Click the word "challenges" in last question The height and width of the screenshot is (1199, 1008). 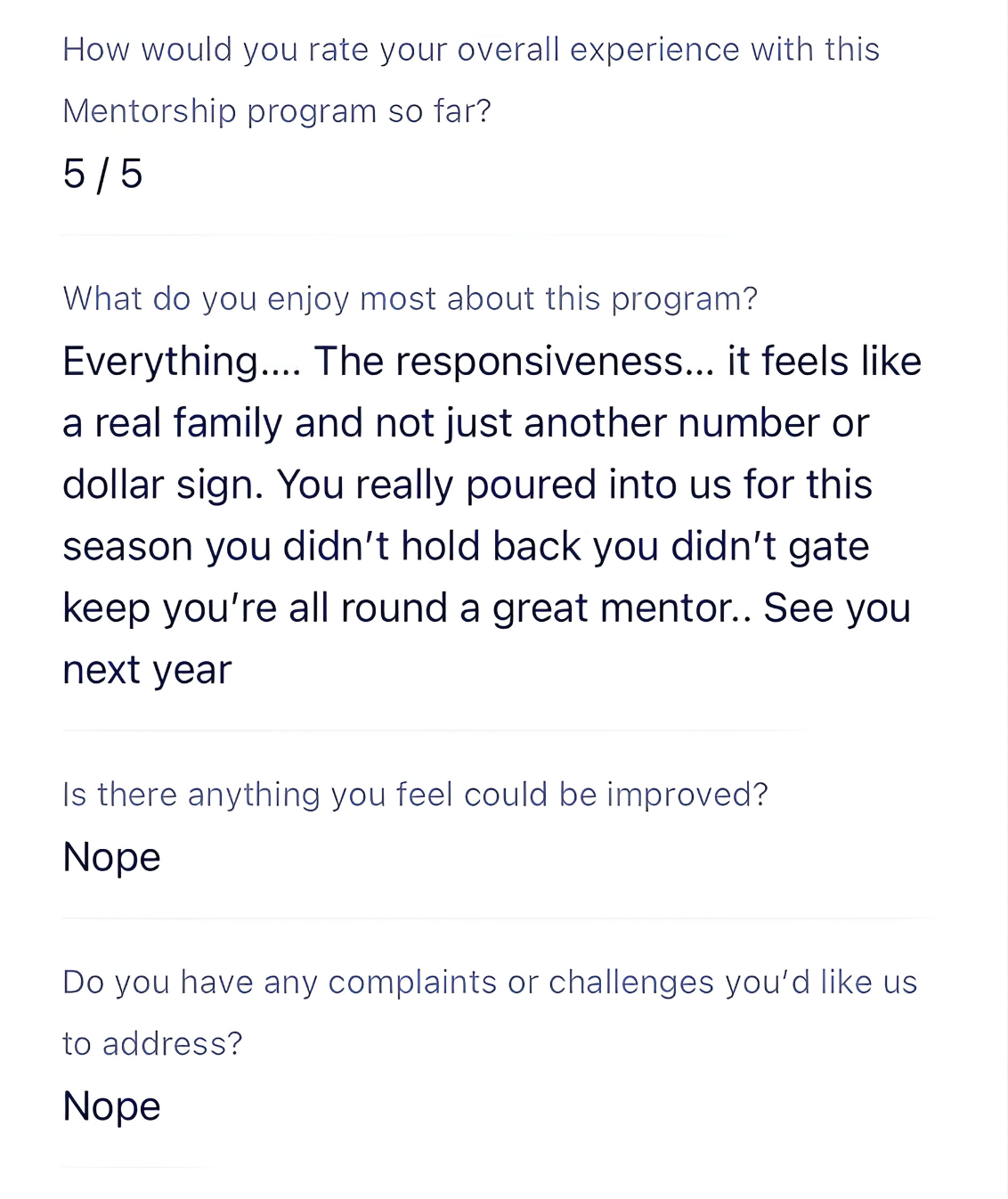[x=630, y=983]
